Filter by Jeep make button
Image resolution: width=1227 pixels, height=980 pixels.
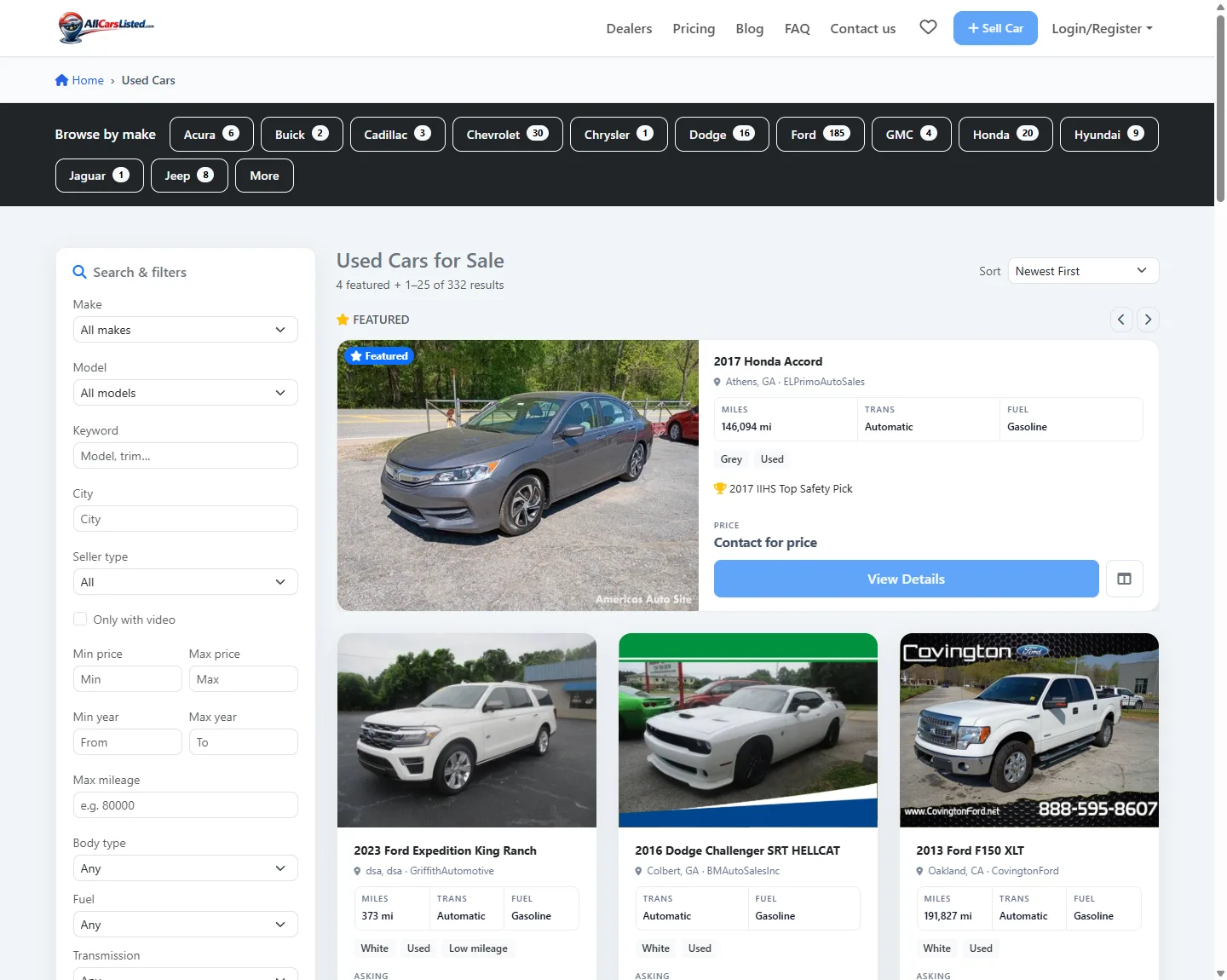[x=189, y=176]
